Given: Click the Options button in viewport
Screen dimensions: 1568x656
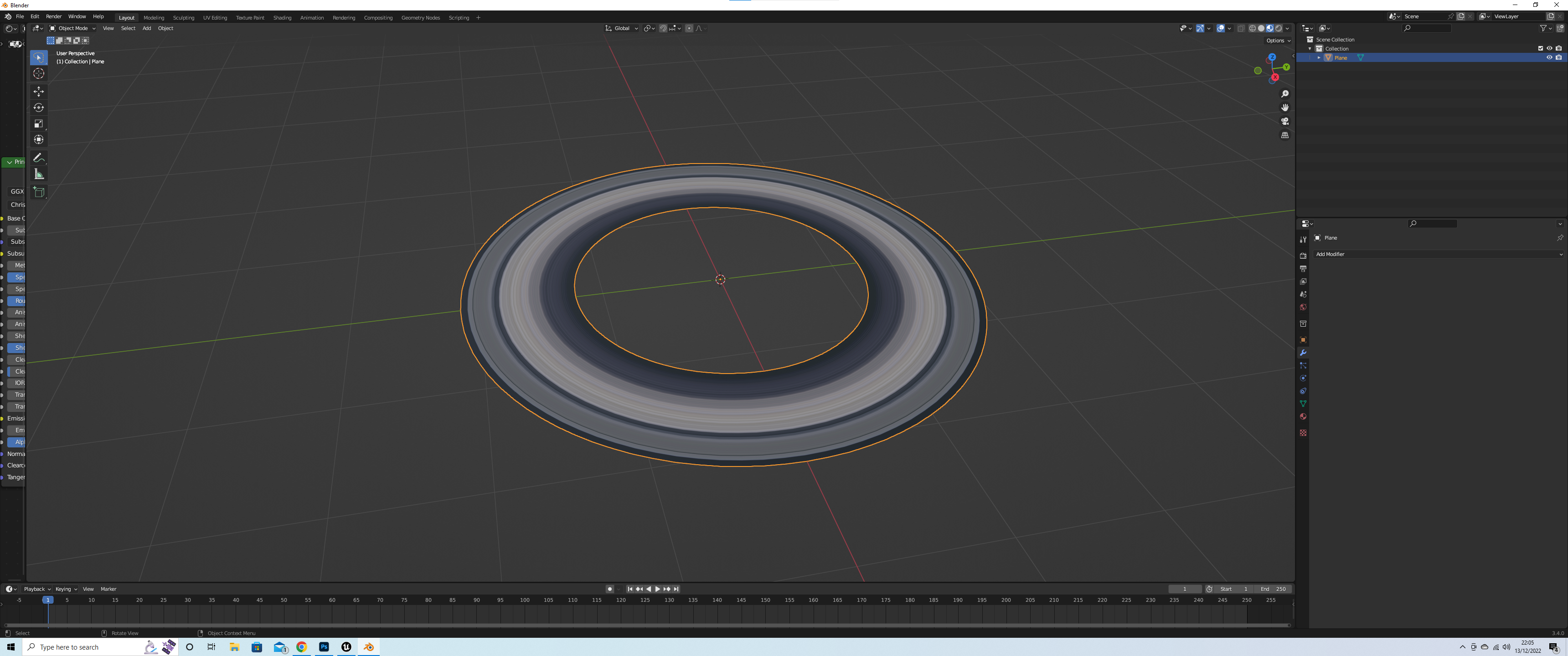Looking at the screenshot, I should 1277,41.
